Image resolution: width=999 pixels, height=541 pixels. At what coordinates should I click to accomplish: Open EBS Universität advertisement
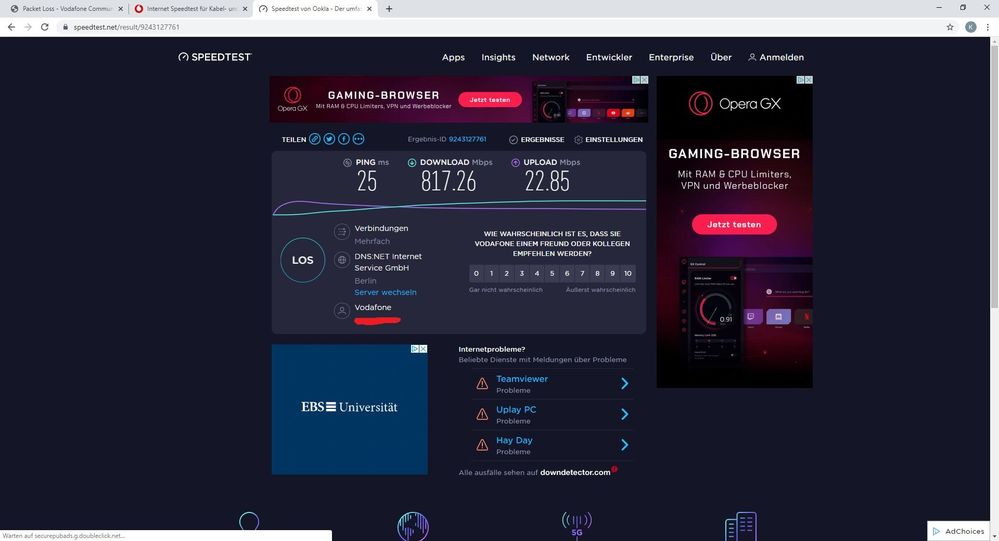pyautogui.click(x=349, y=409)
